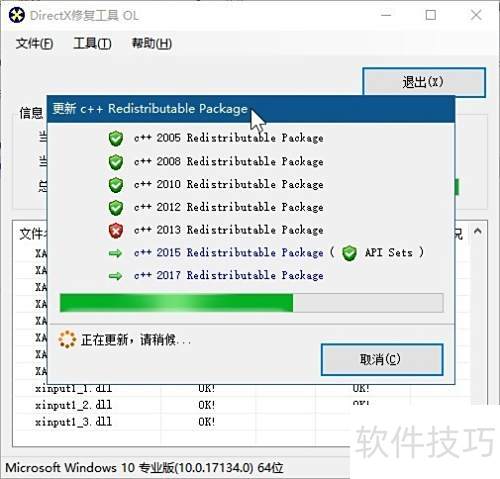Click the spinning update status icon
Viewport: 500px width, 479px height.
[x=67, y=340]
